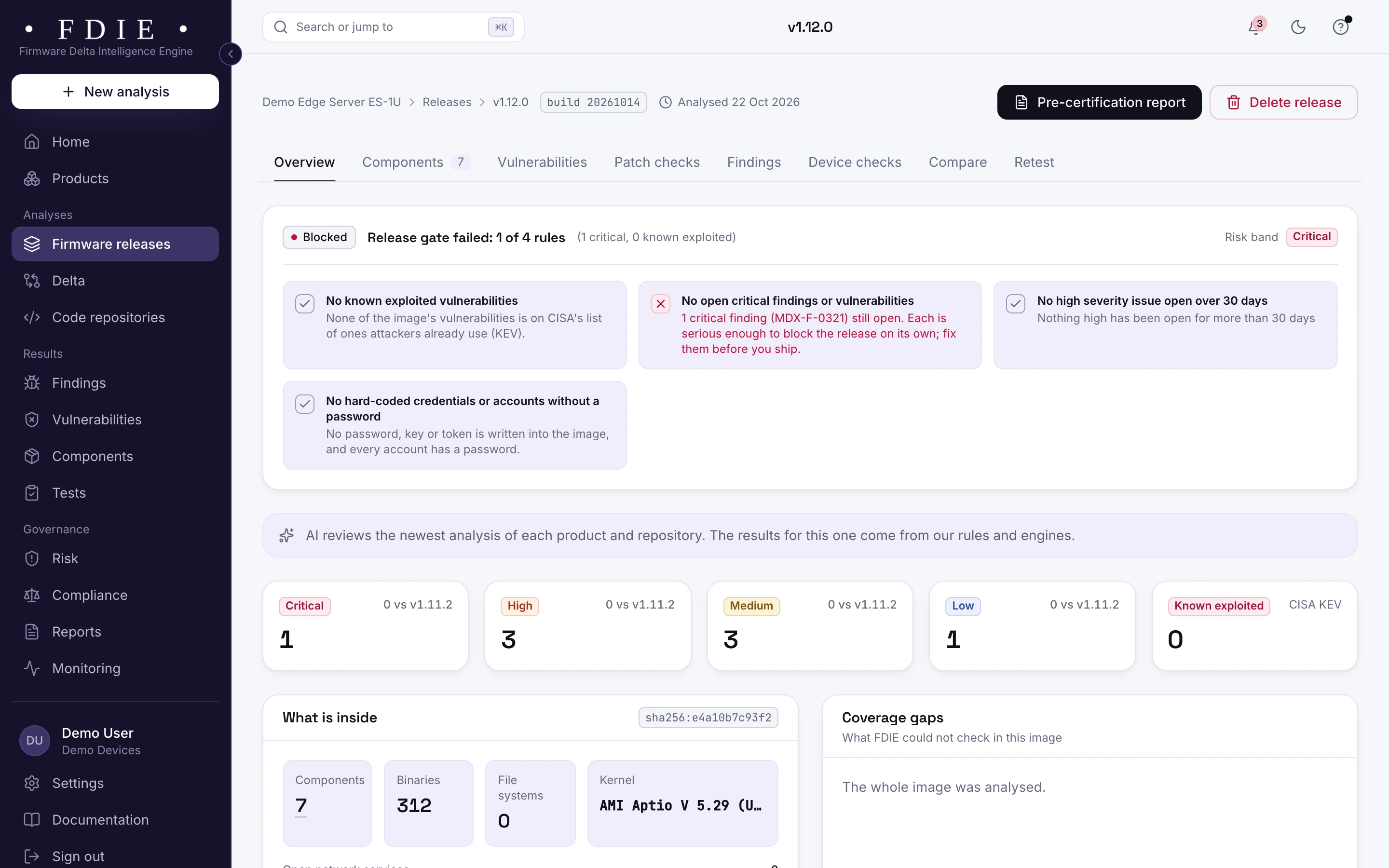Switch to the Patch checks tab
The image size is (1389, 868).
pyautogui.click(x=656, y=163)
